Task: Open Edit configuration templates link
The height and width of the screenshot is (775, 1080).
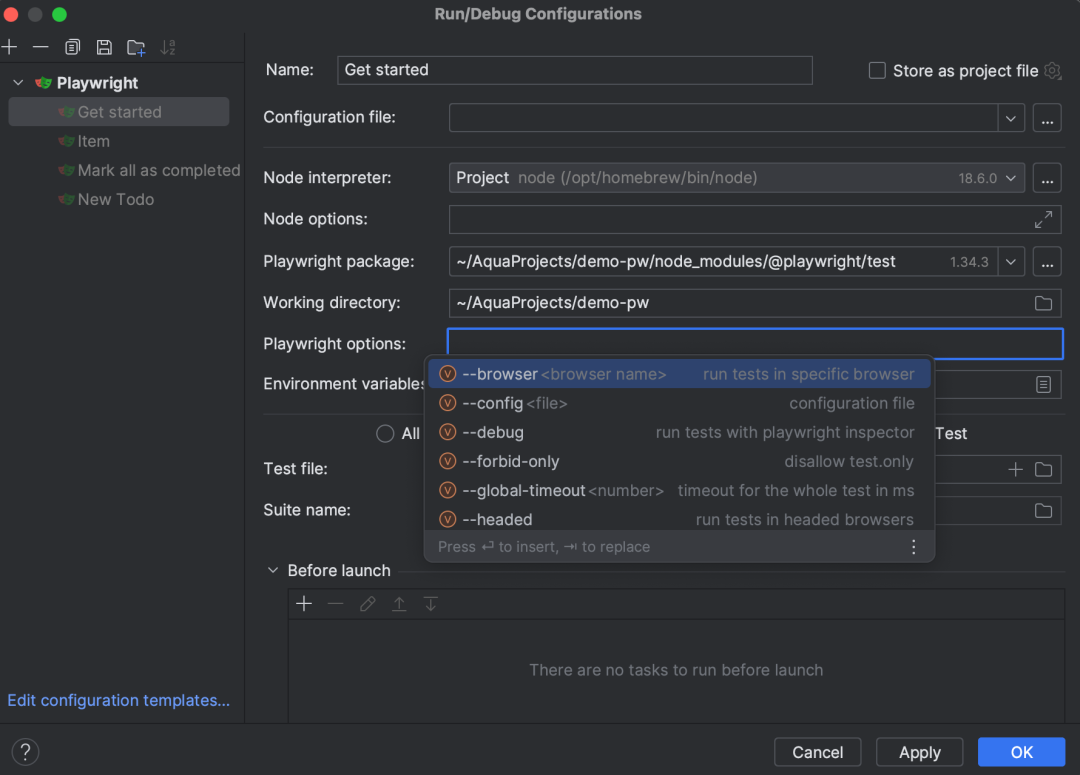Action: [118, 700]
